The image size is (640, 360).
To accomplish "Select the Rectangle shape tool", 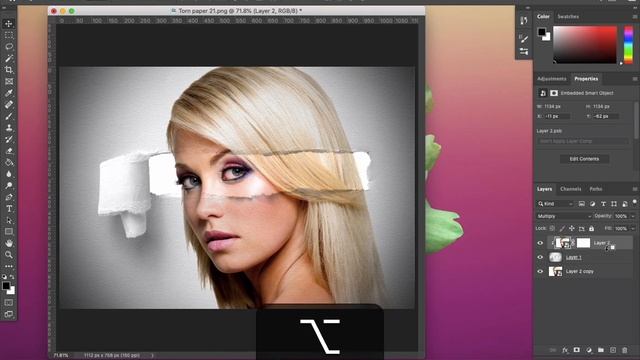I will 9,232.
